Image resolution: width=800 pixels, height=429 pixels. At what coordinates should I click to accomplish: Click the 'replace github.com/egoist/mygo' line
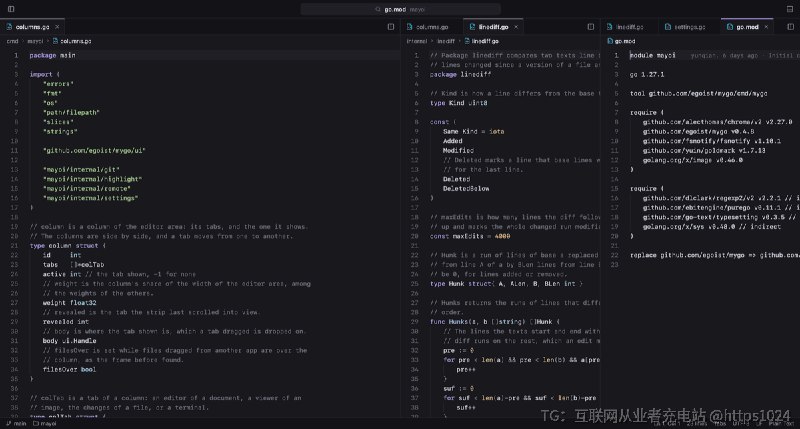[x=715, y=255]
